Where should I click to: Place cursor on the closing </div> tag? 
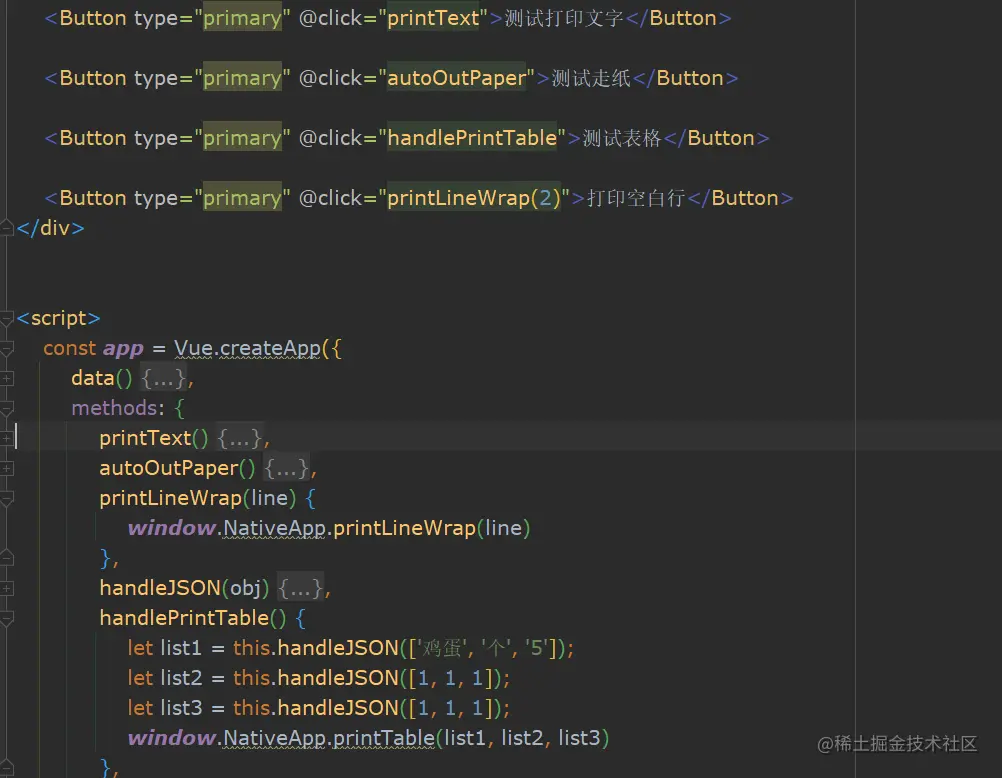[50, 228]
